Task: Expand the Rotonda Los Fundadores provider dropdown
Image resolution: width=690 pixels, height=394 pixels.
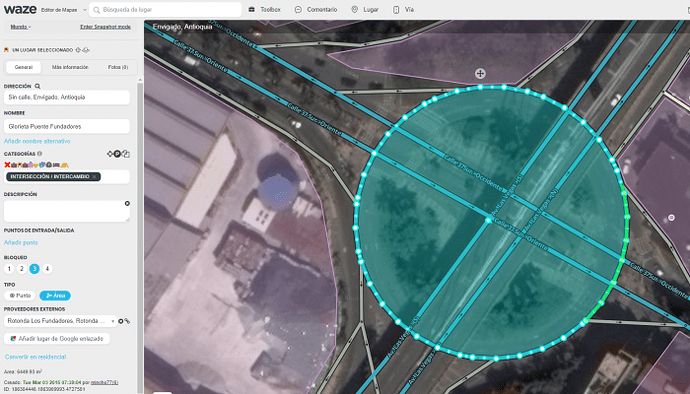Action: click(x=113, y=321)
